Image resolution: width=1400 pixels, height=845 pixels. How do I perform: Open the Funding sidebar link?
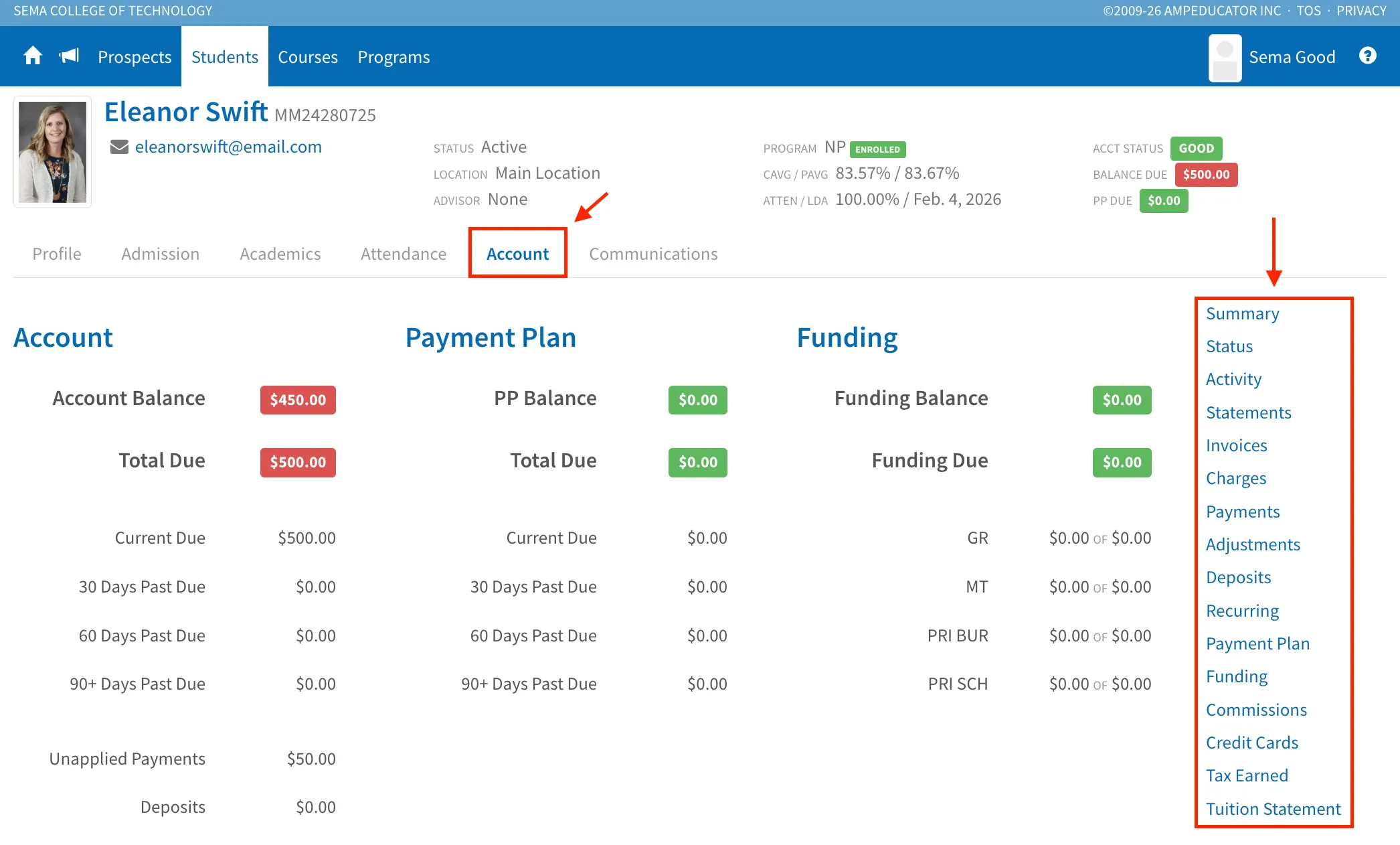[1237, 676]
